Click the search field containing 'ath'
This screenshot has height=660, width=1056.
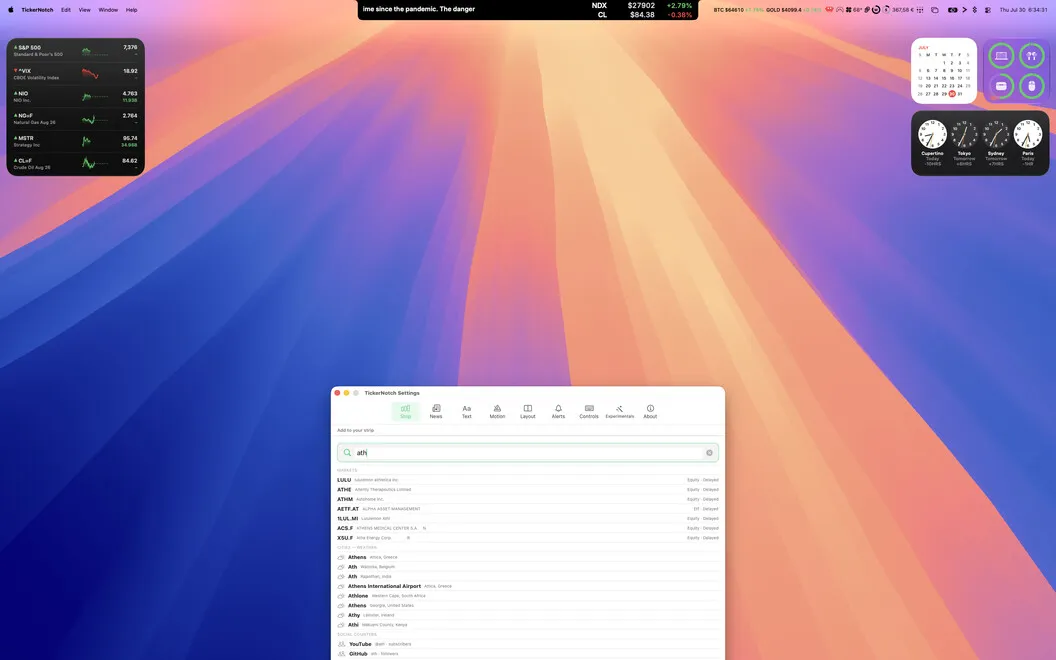pyautogui.click(x=528, y=453)
